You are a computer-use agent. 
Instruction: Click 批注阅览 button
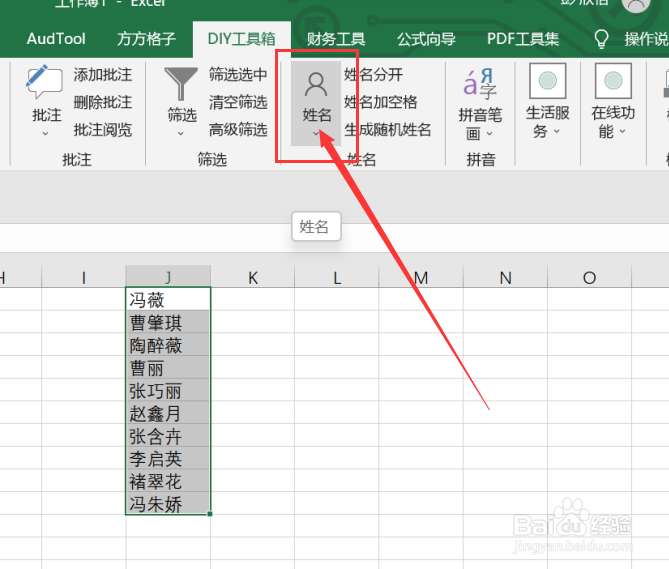102,129
